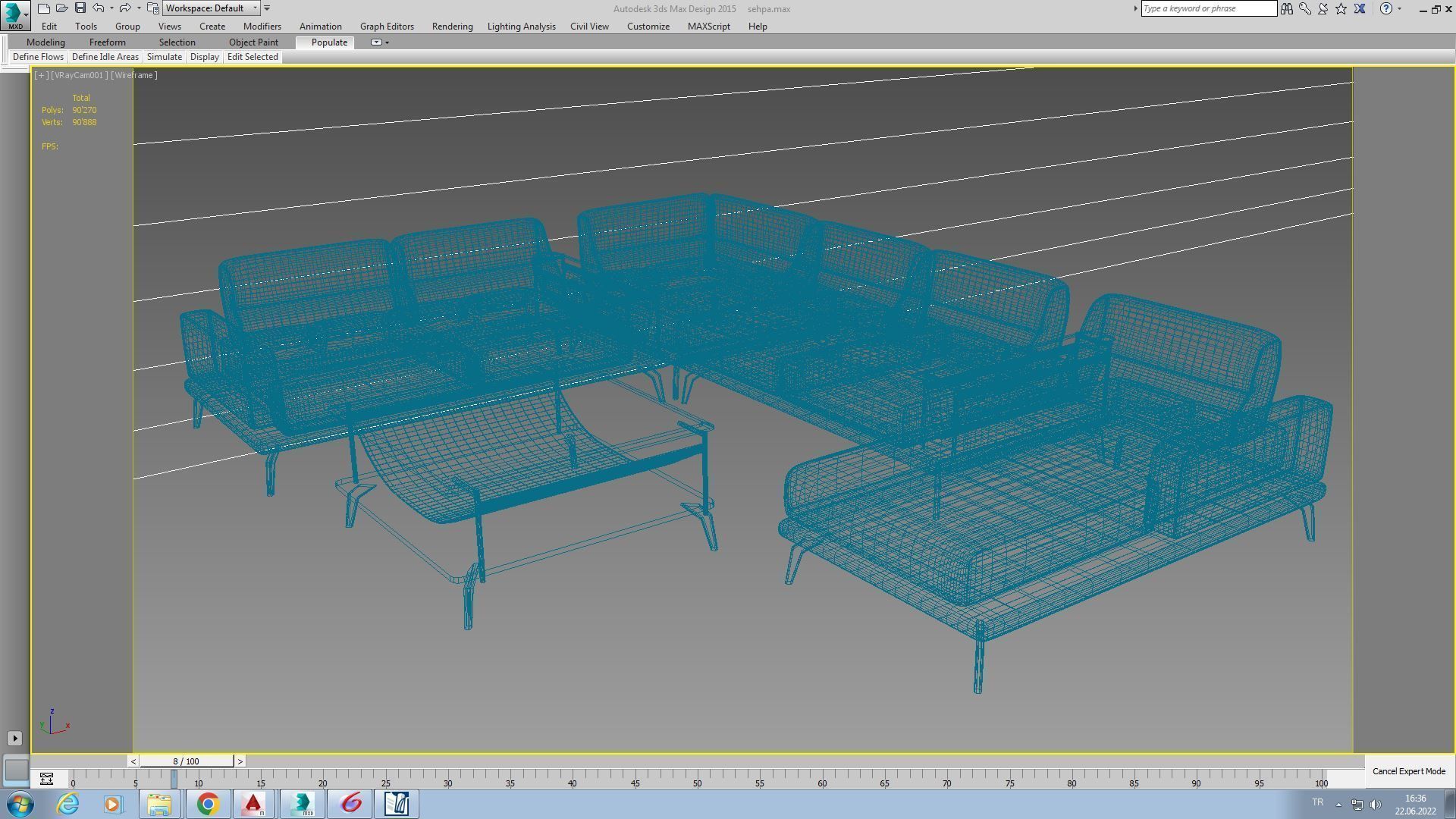
Task: Click Edit Selected panel button
Action: click(253, 57)
